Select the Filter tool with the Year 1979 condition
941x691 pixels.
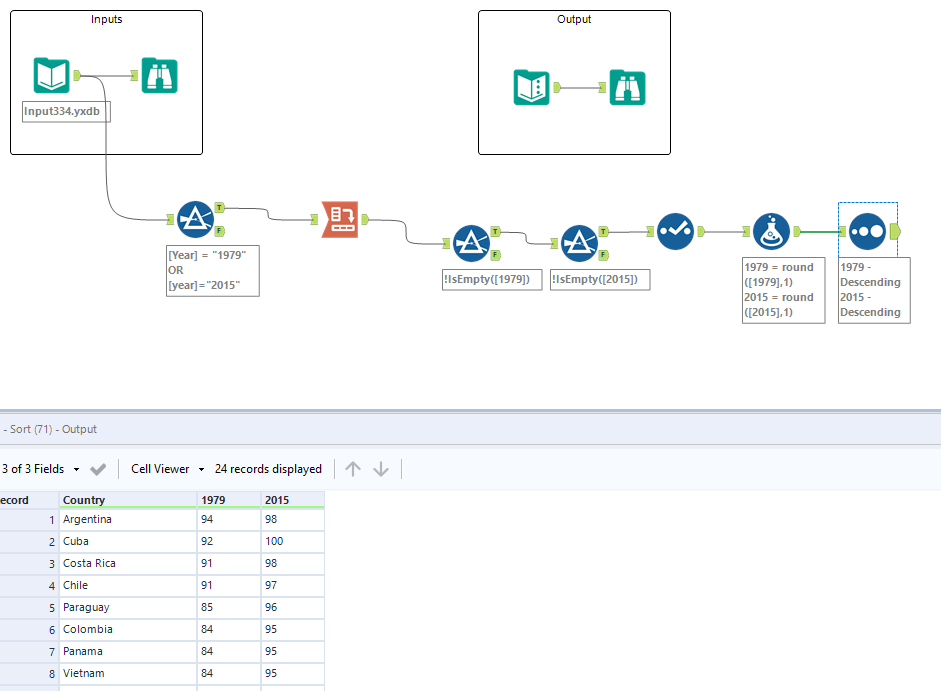(197, 219)
